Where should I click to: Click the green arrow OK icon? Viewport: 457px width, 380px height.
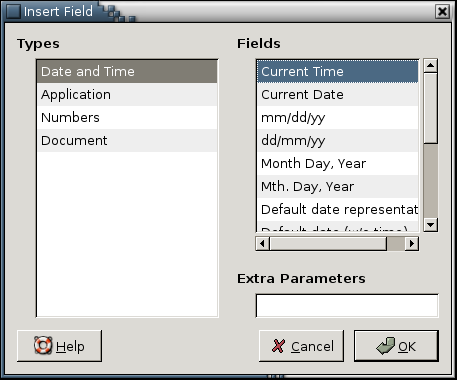click(x=386, y=345)
